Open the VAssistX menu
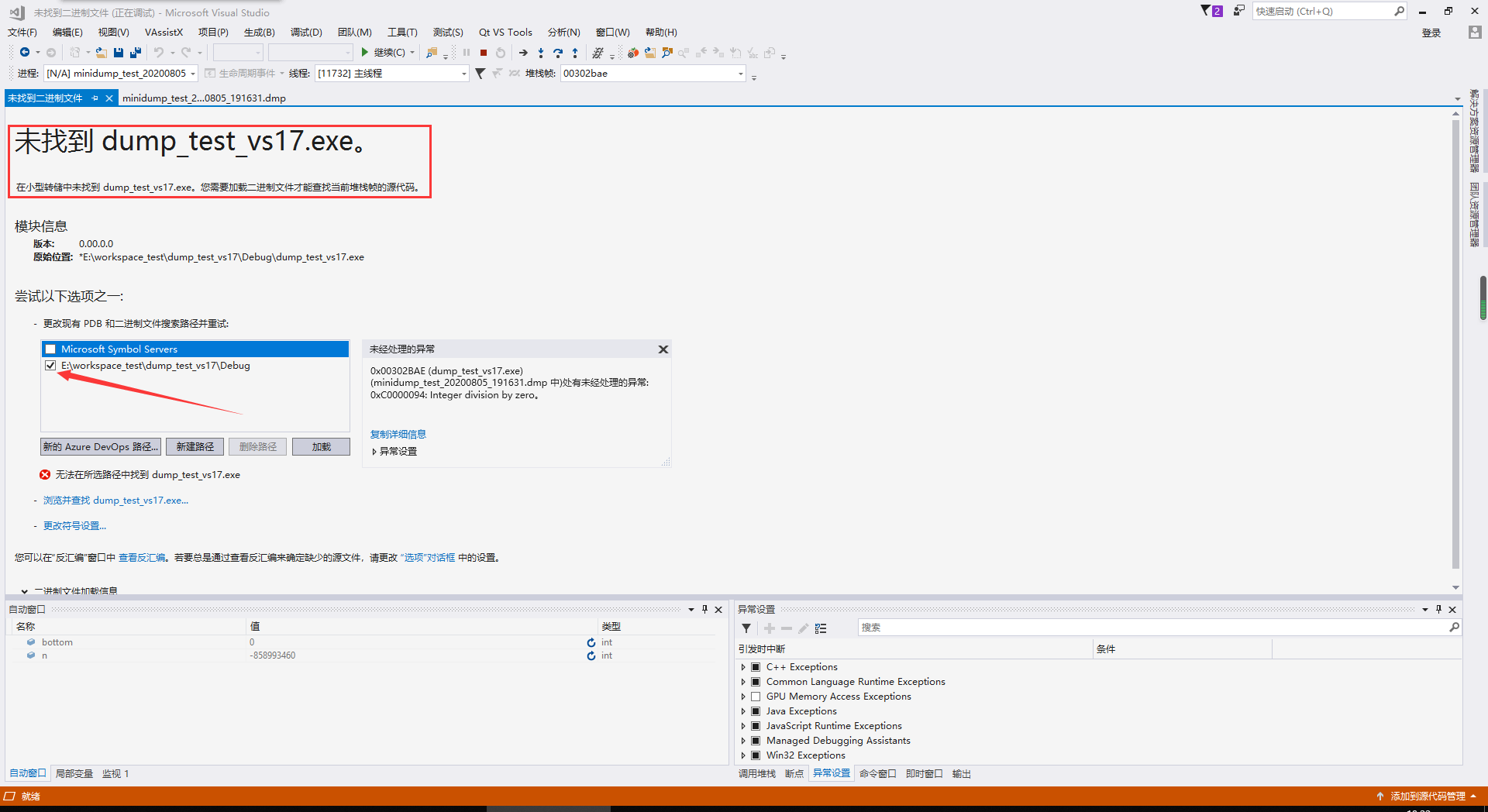 point(164,33)
